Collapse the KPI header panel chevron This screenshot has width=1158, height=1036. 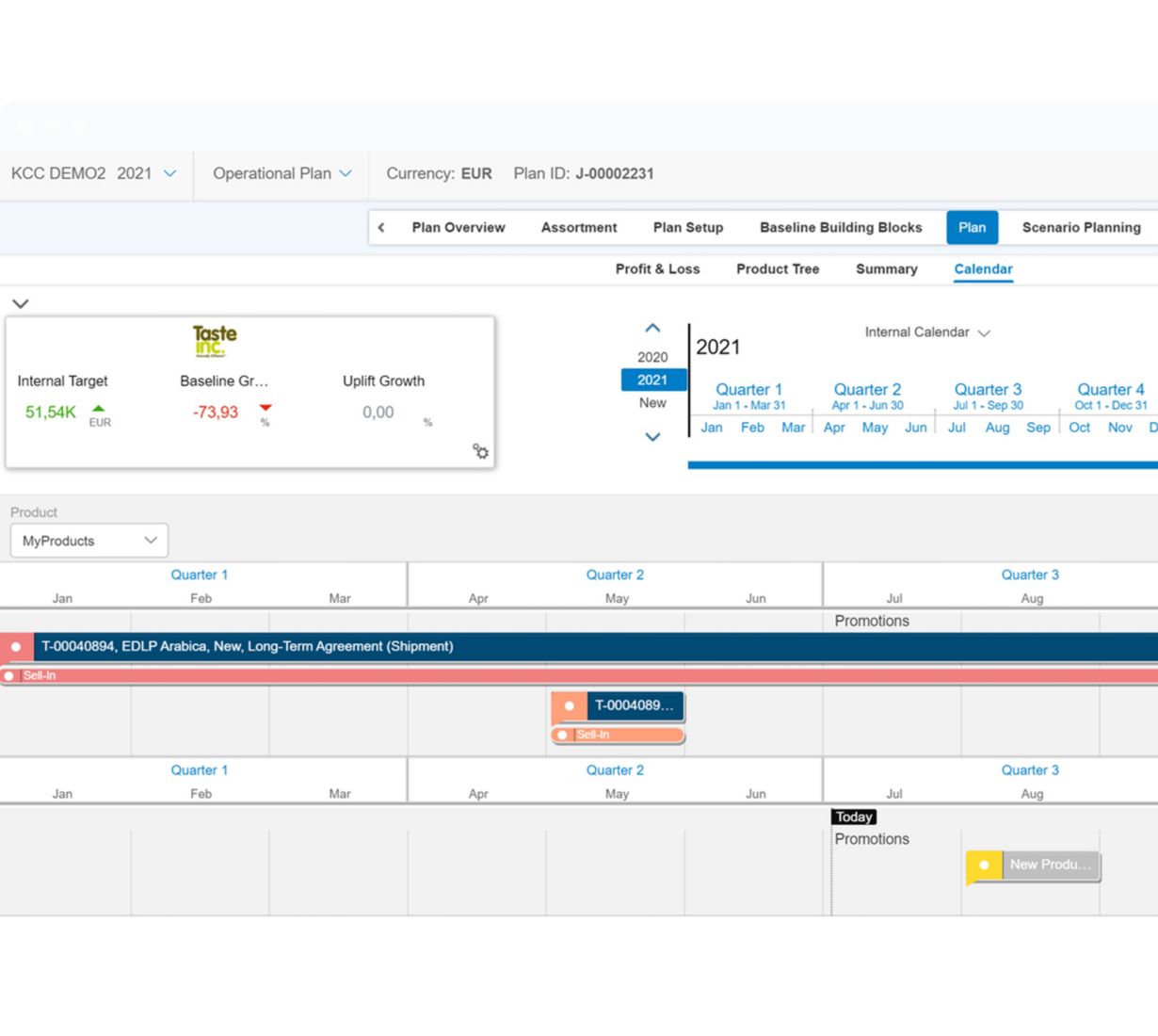21,303
